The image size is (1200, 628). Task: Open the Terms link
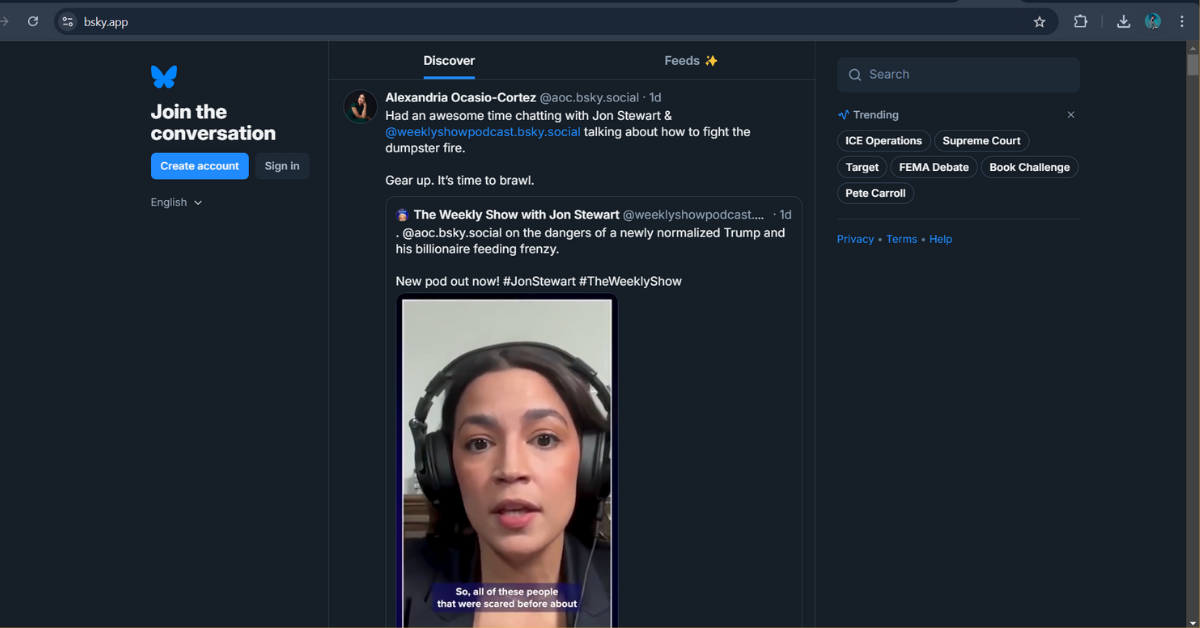point(901,239)
